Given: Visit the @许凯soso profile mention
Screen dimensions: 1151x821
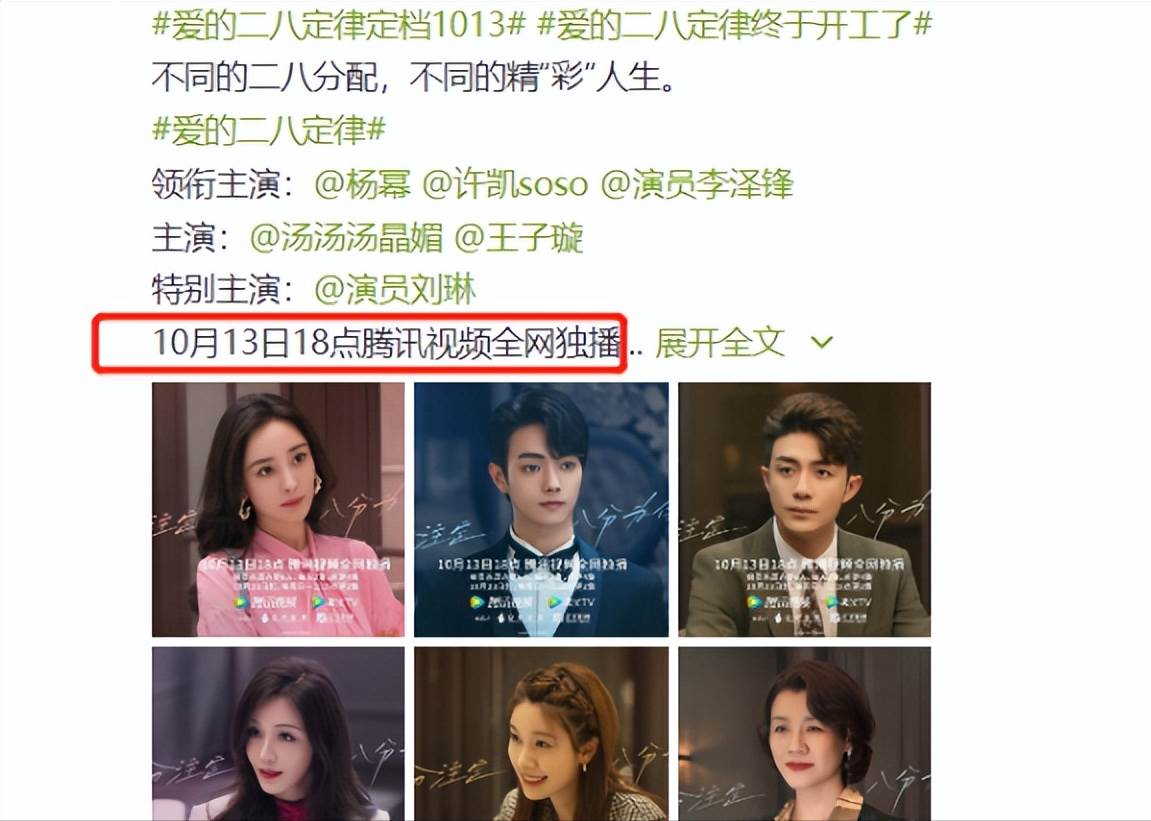Looking at the screenshot, I should pyautogui.click(x=505, y=184).
